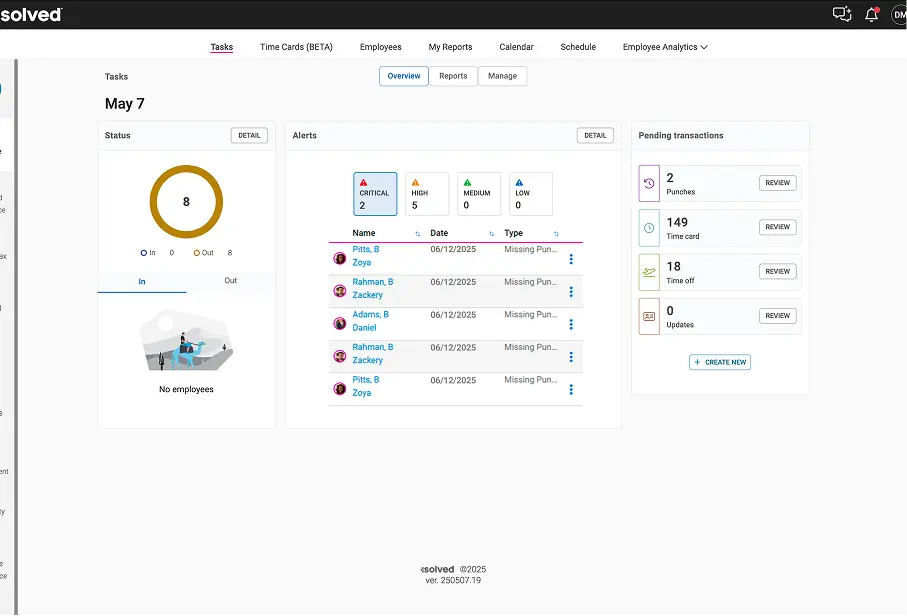Open the Schedule menu item
This screenshot has width=907, height=616.
(578, 47)
